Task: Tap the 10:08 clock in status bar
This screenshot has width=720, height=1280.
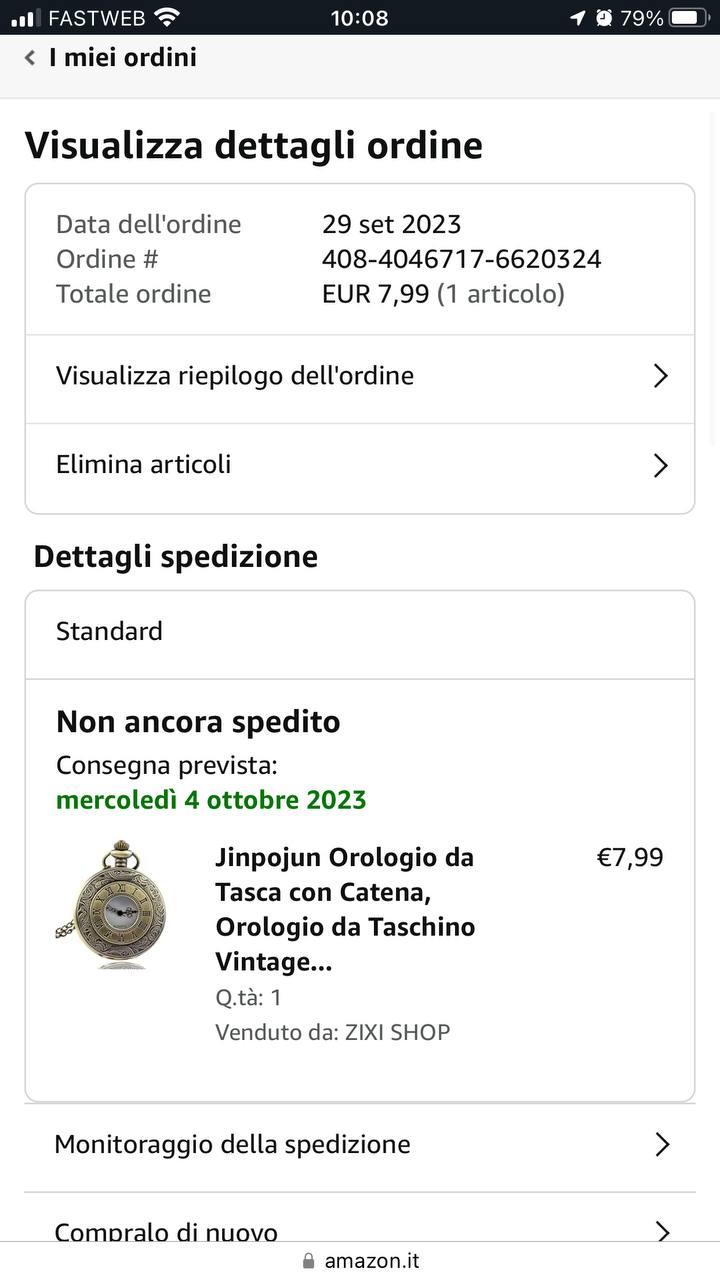Action: pyautogui.click(x=359, y=17)
